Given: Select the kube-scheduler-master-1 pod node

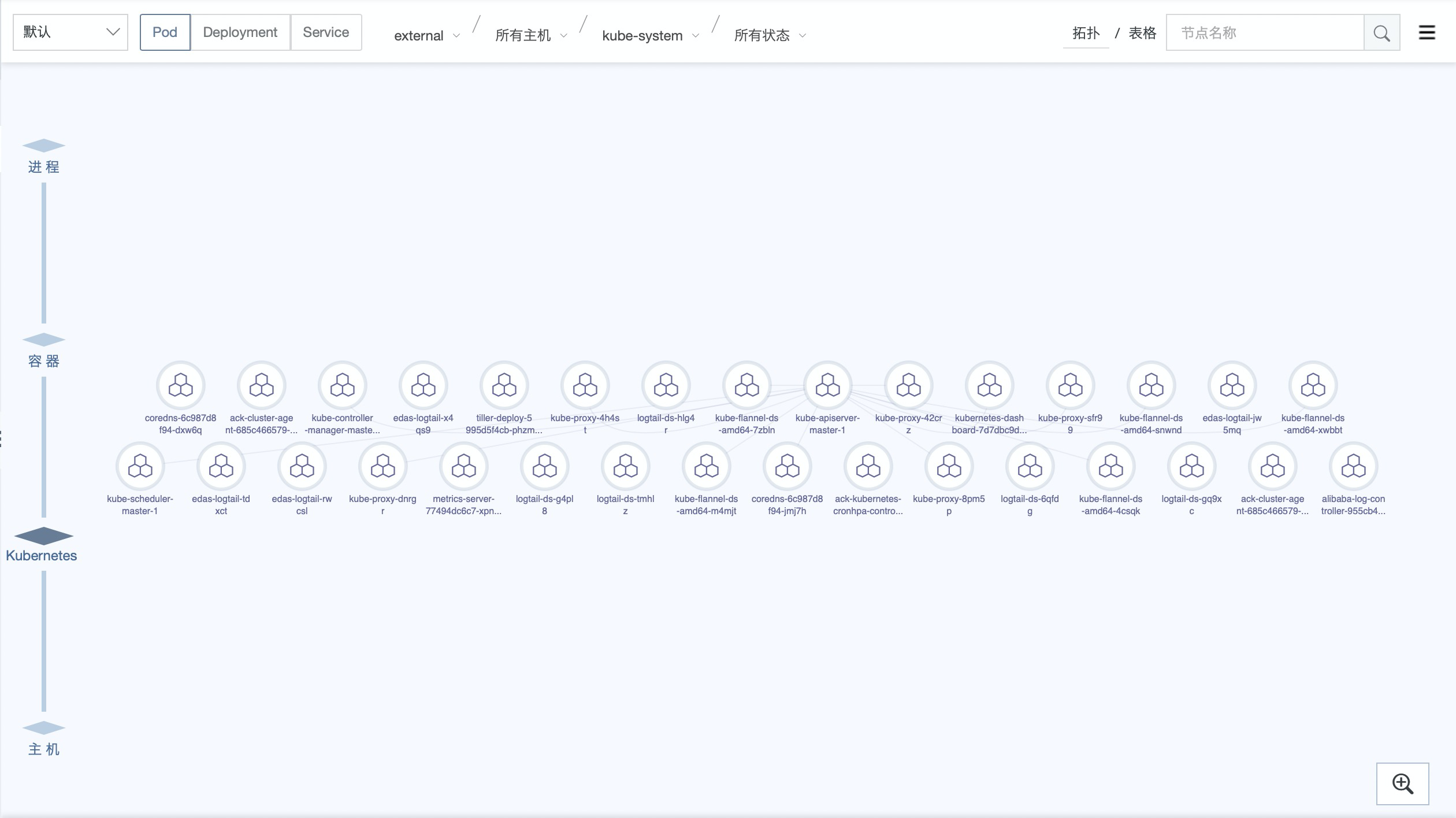Looking at the screenshot, I should pyautogui.click(x=140, y=466).
